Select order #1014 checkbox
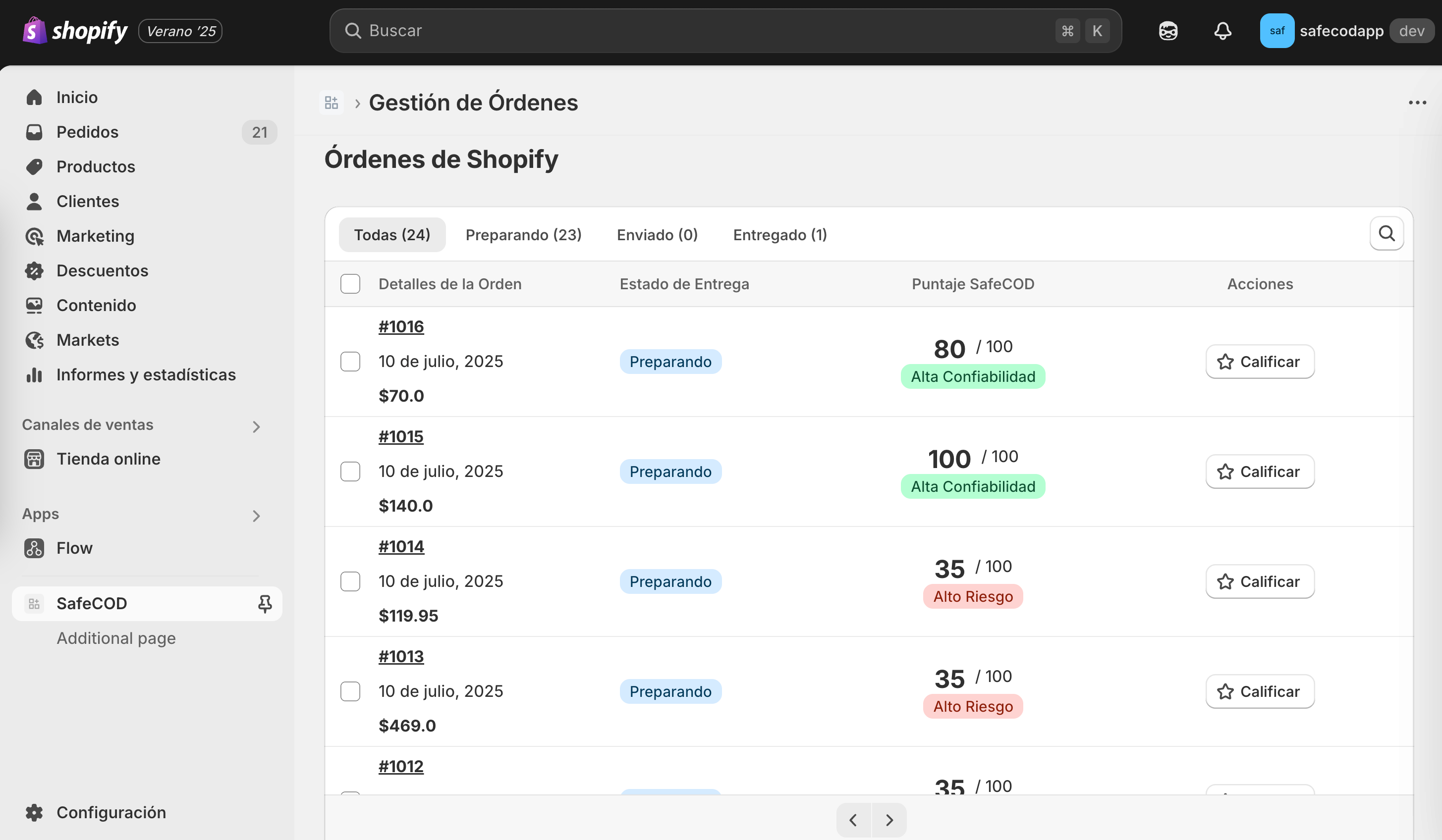This screenshot has height=840, width=1442. pyautogui.click(x=350, y=581)
